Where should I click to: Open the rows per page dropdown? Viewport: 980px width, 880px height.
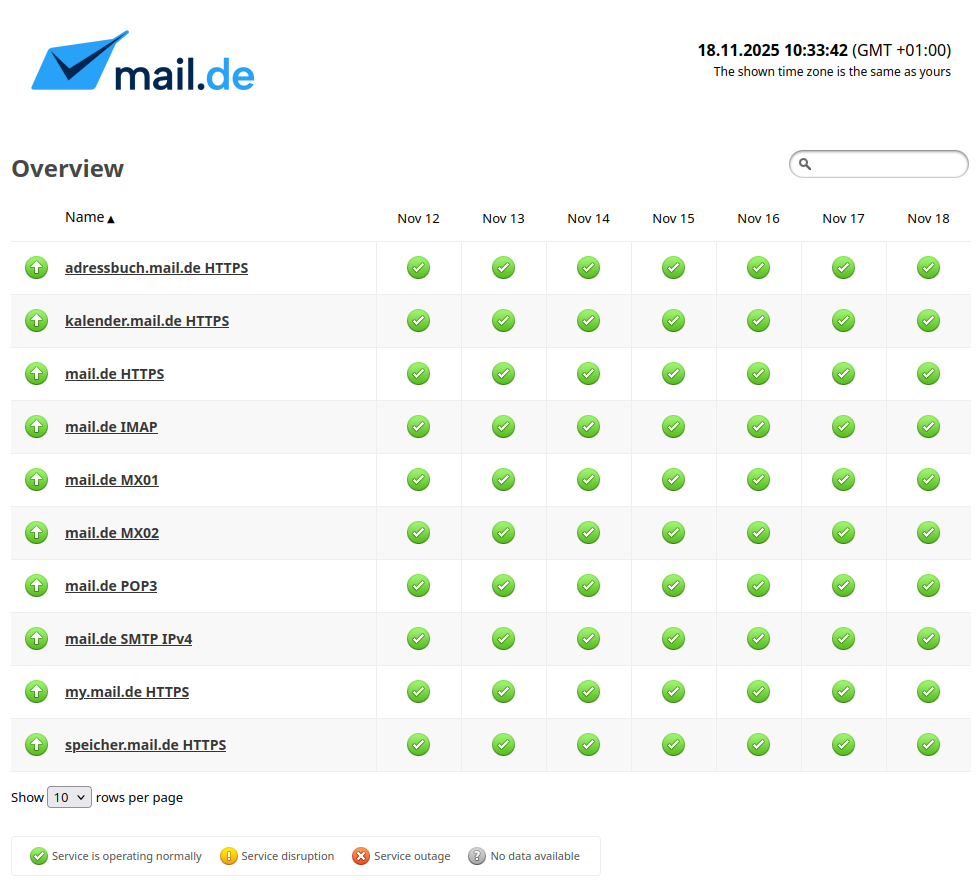[x=69, y=797]
